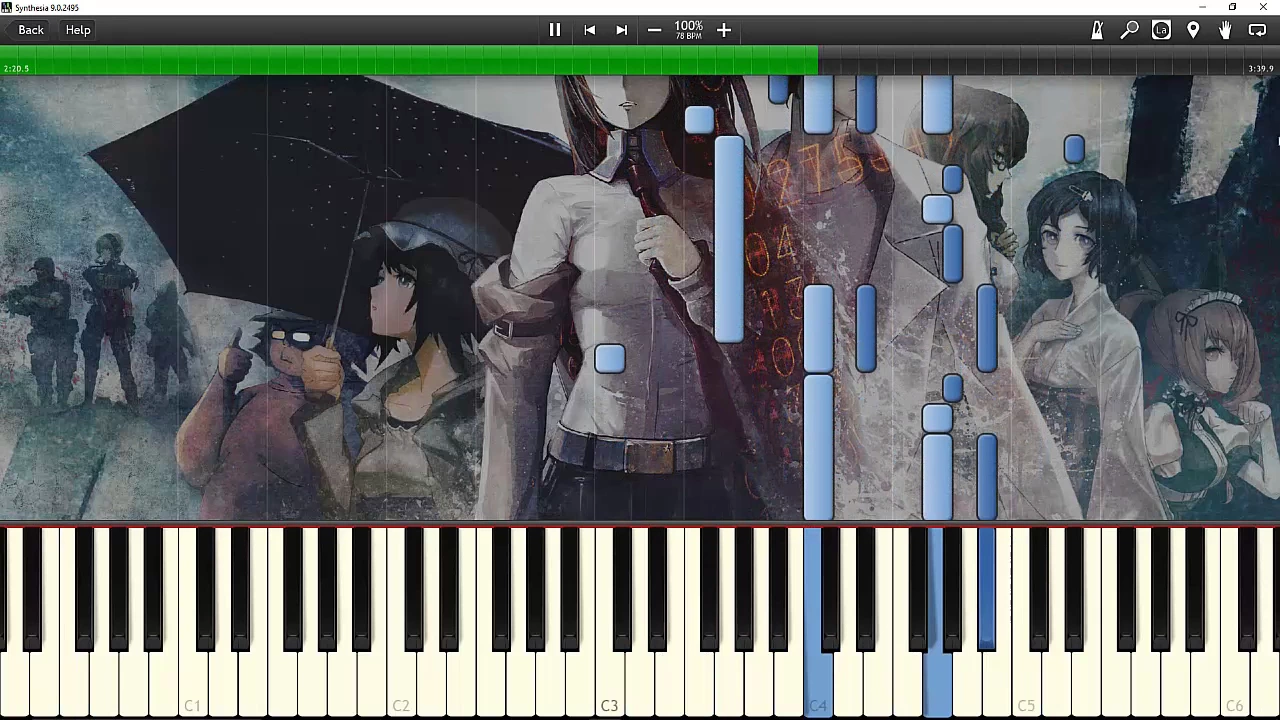
Task: Open the Help button
Action: tap(78, 30)
